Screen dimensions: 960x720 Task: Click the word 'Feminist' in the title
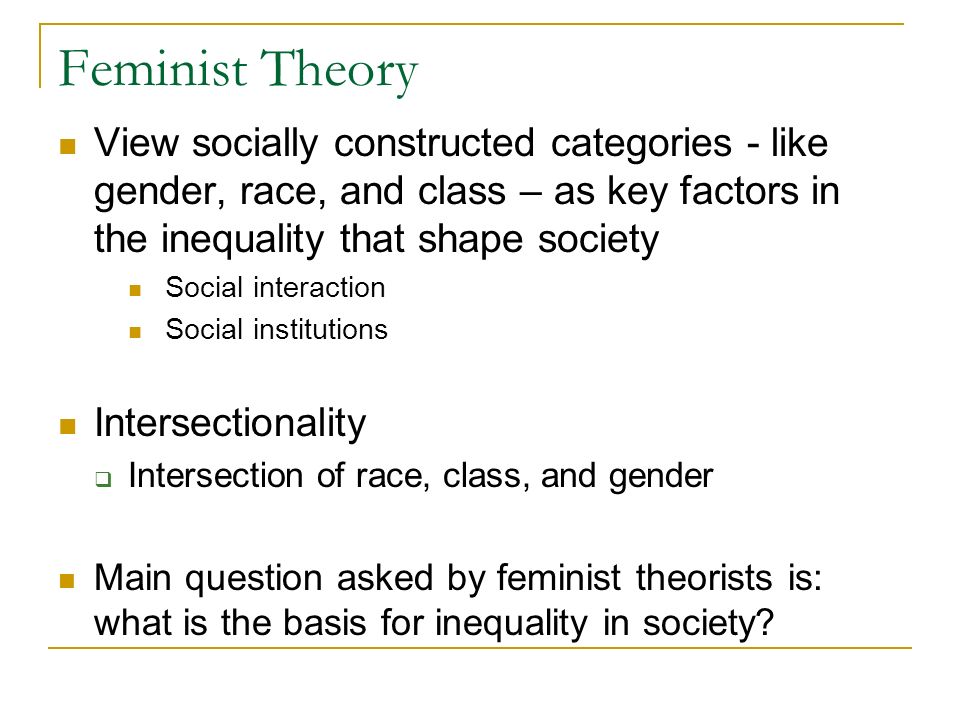coord(153,69)
